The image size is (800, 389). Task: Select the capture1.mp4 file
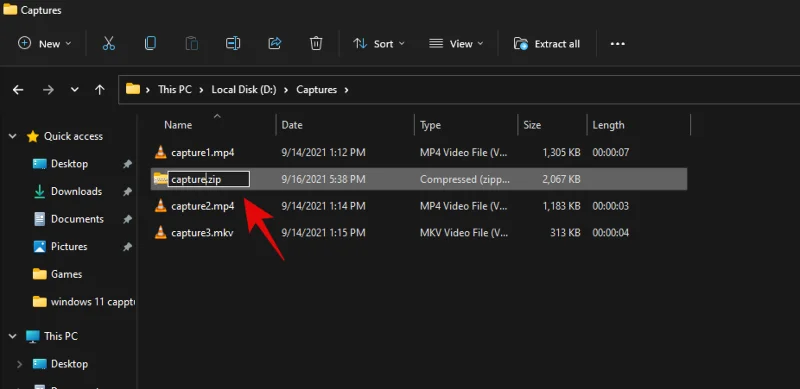click(203, 152)
